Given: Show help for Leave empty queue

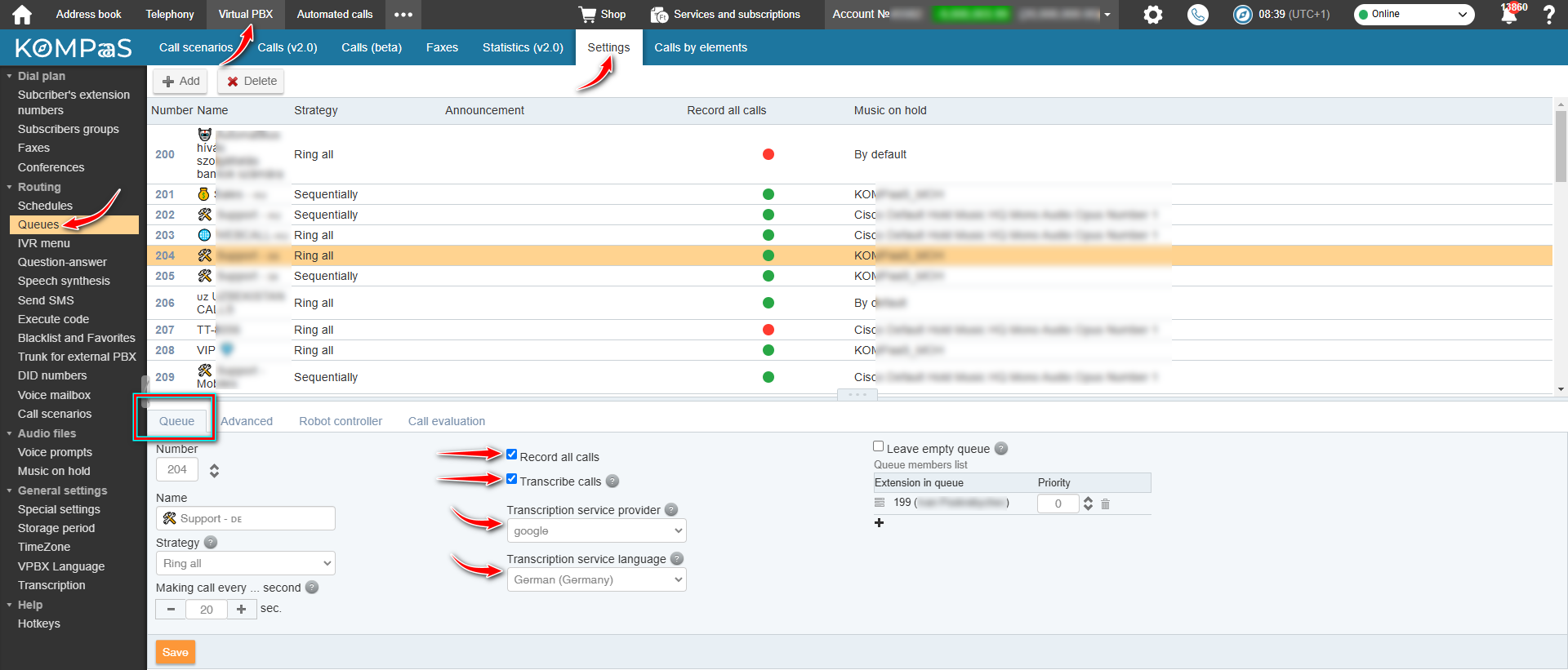Looking at the screenshot, I should [1001, 449].
